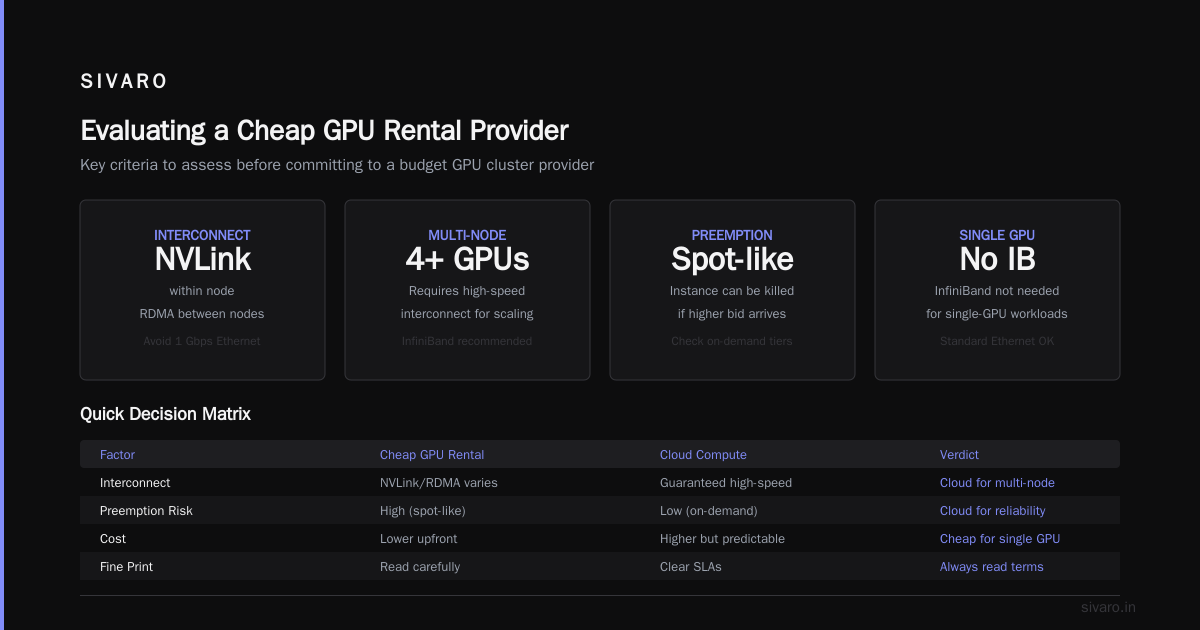Click the 'Cloud Compute' column header

point(703,455)
